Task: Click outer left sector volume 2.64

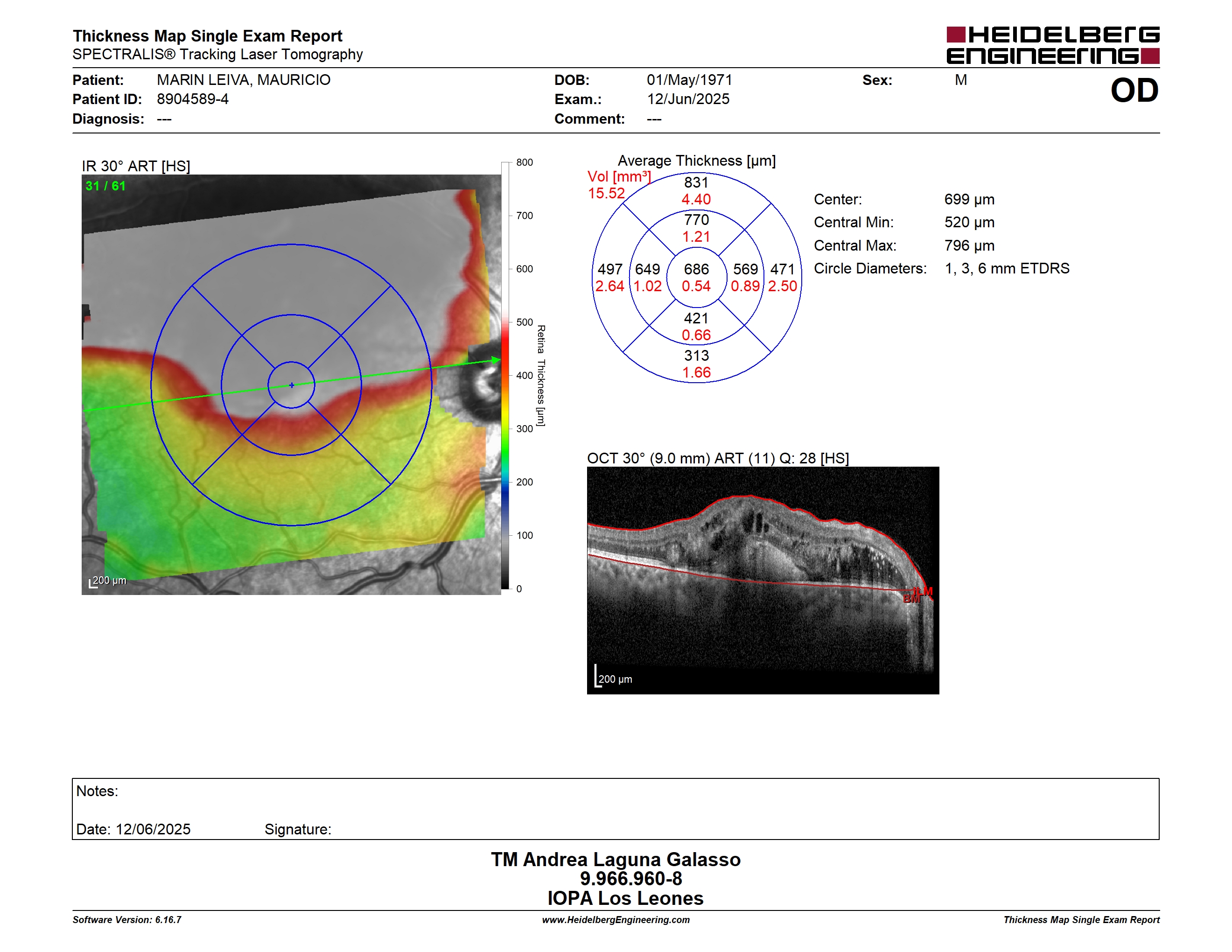Action: pos(610,287)
